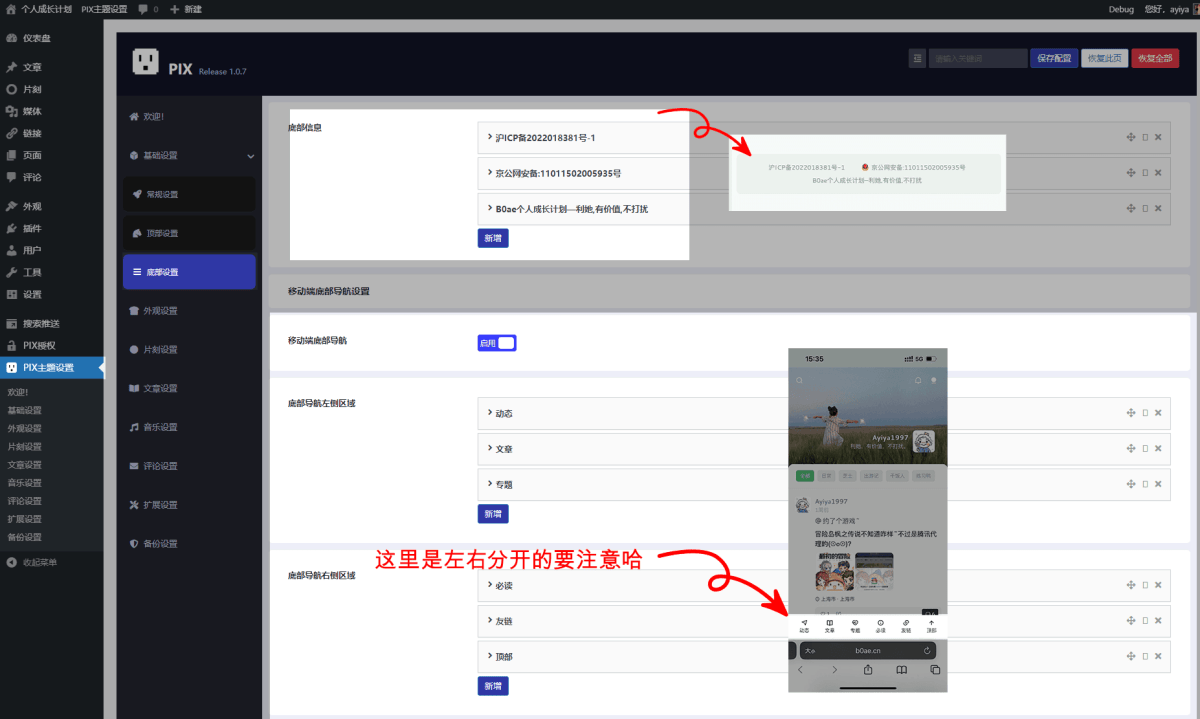
Task: Go to 插件 in the WordPress sidebar
Action: tap(32, 228)
